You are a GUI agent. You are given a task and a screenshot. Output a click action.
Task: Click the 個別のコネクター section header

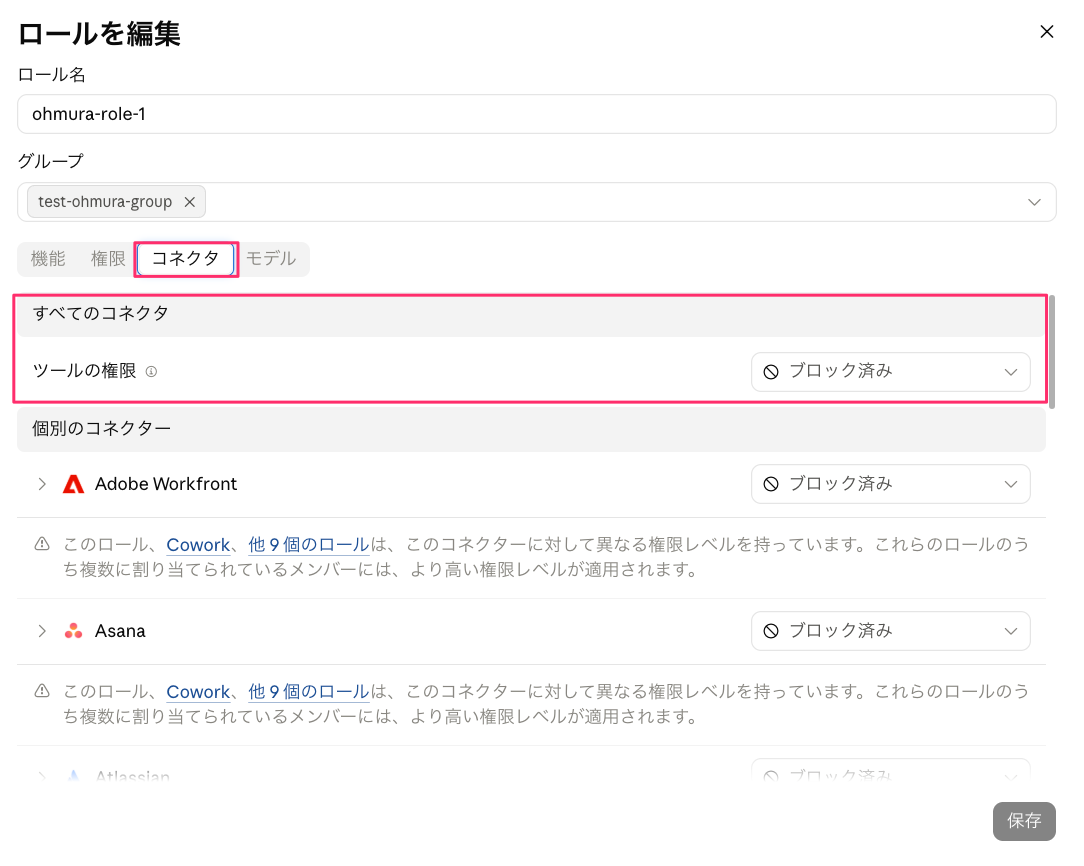click(x=531, y=429)
